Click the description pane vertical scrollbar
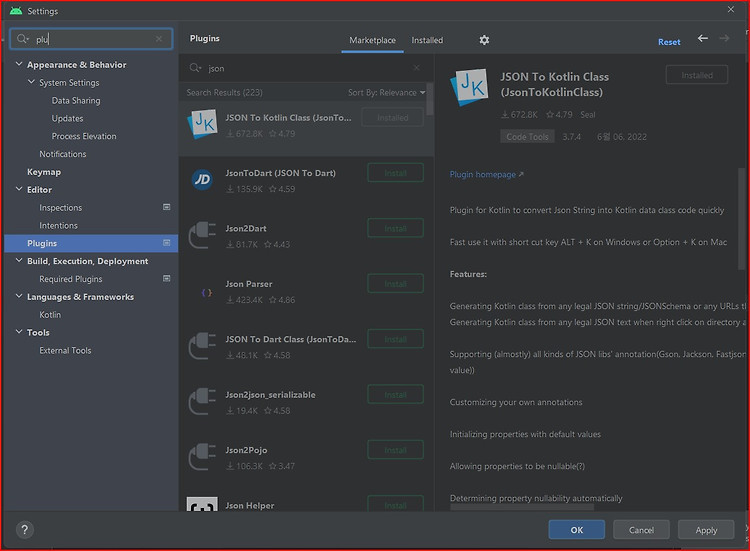Viewport: 750px width, 551px height. (742, 220)
